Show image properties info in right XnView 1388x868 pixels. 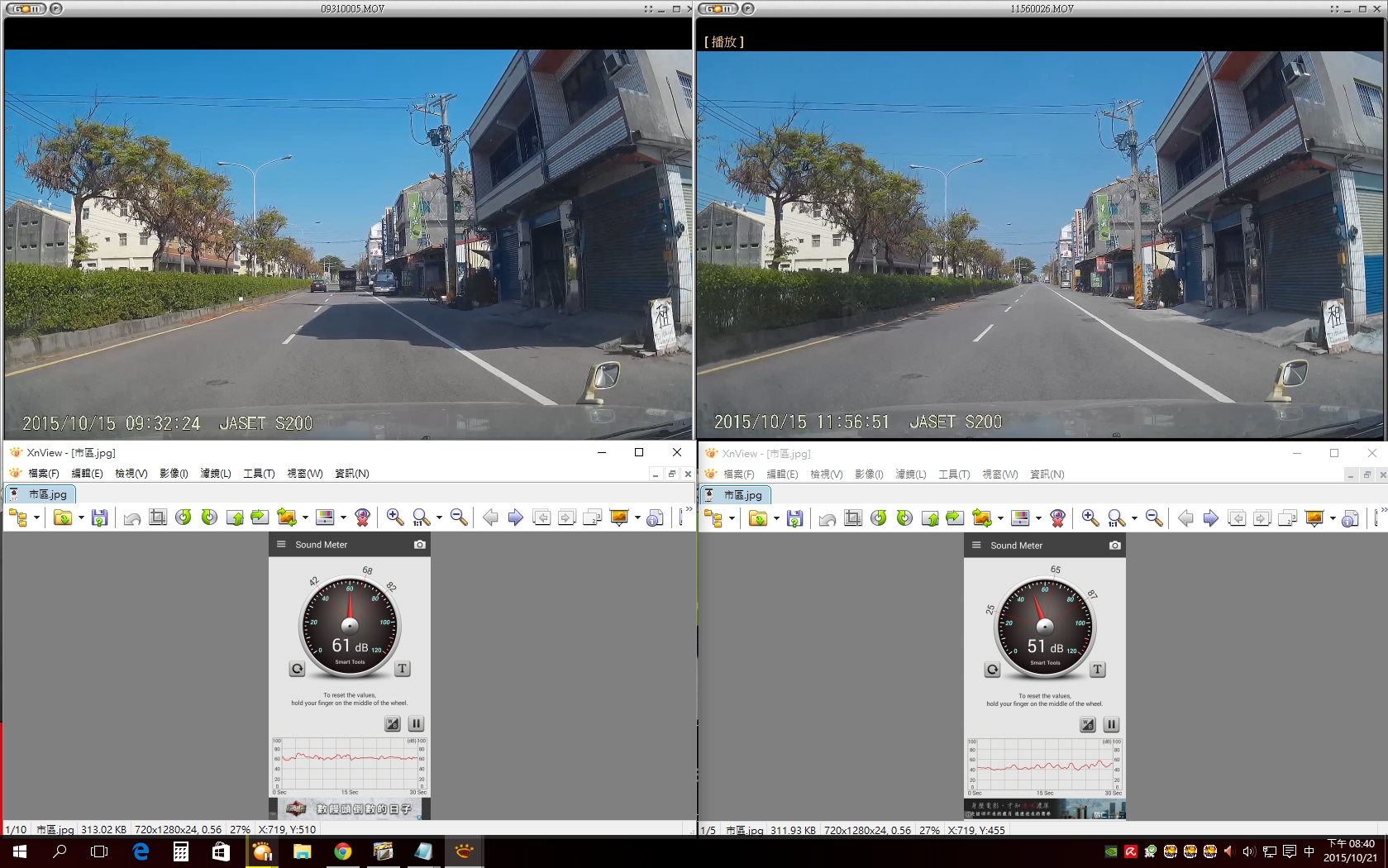coord(1350,518)
